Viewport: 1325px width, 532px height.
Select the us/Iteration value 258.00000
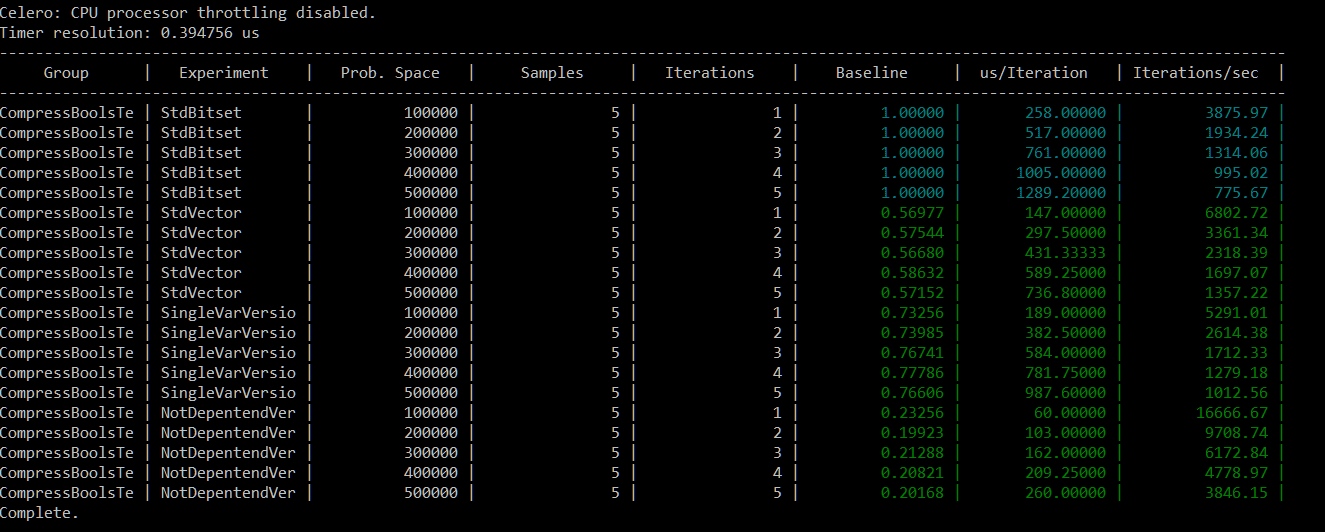coord(1066,113)
